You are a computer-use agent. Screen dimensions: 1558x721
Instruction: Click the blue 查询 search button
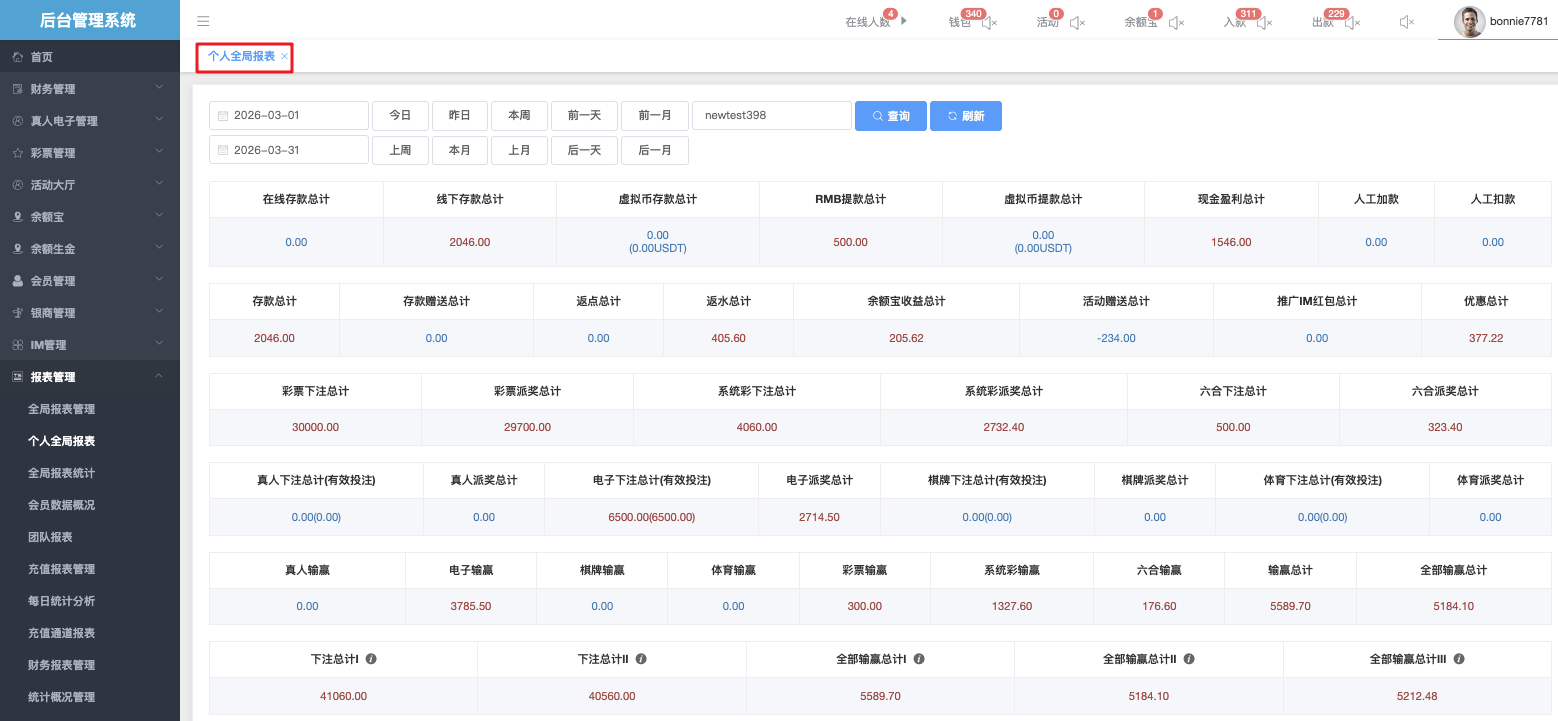pyautogui.click(x=890, y=116)
